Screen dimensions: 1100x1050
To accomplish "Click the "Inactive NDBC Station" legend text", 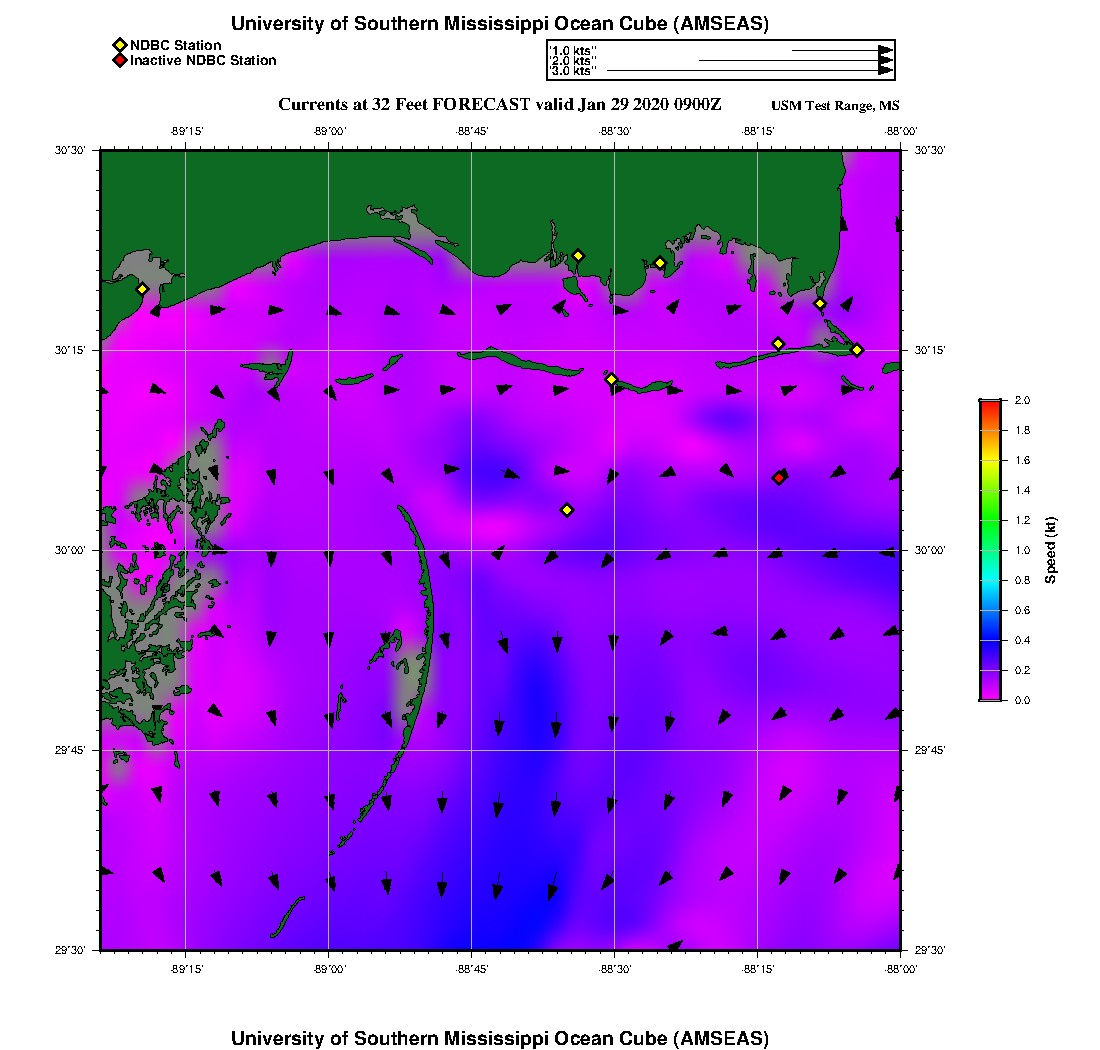I will tap(203, 60).
